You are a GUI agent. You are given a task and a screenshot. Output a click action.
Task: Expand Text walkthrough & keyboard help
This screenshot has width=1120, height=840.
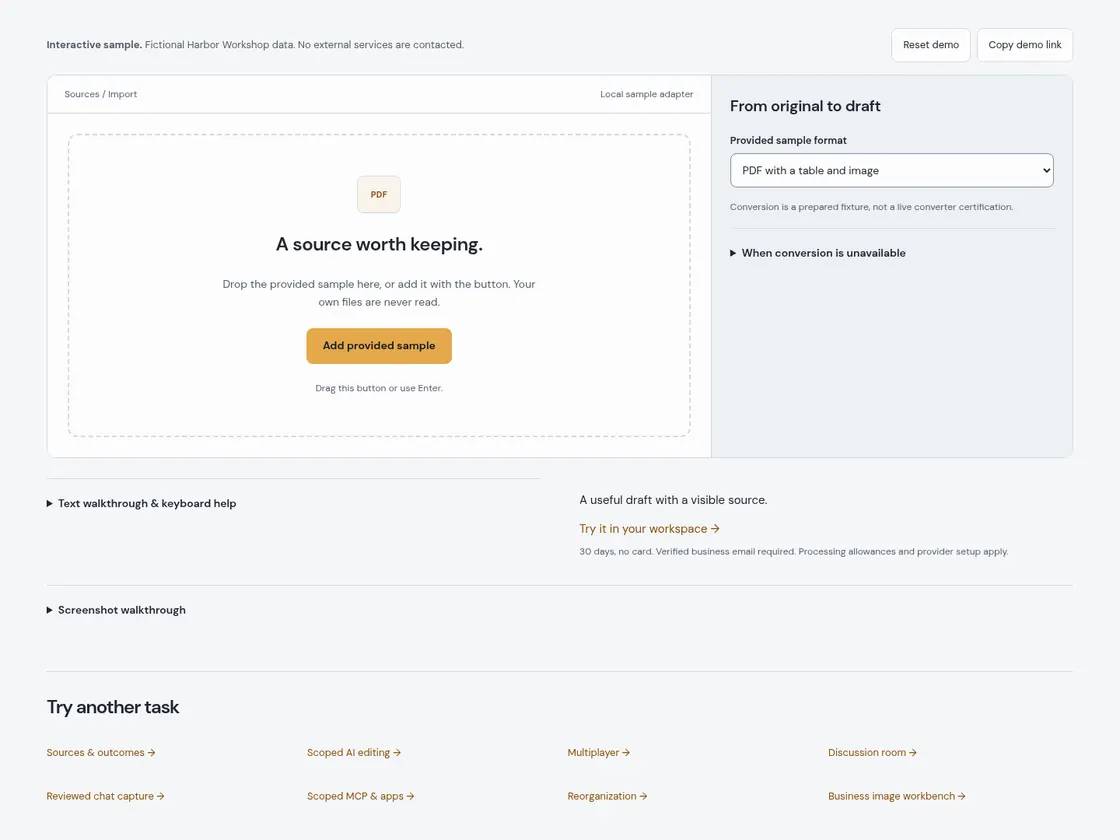click(x=141, y=504)
